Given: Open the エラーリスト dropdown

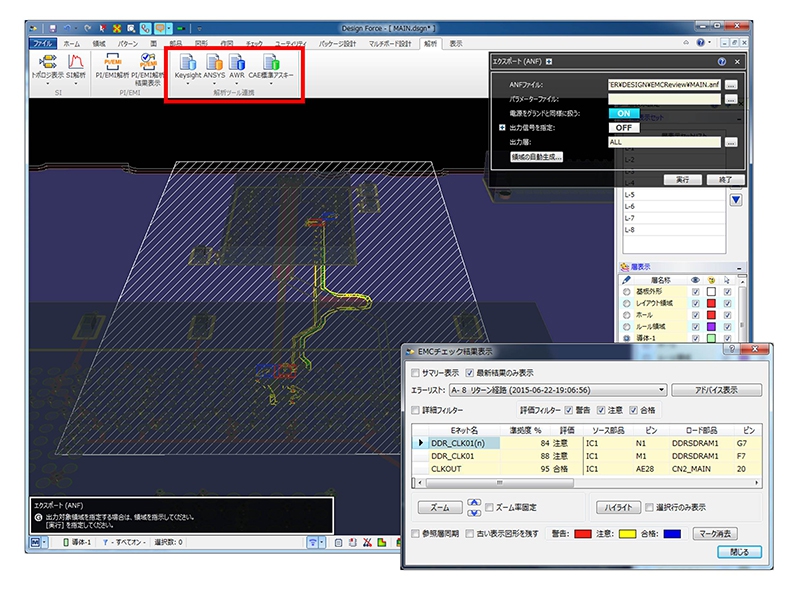Looking at the screenshot, I should [558, 390].
